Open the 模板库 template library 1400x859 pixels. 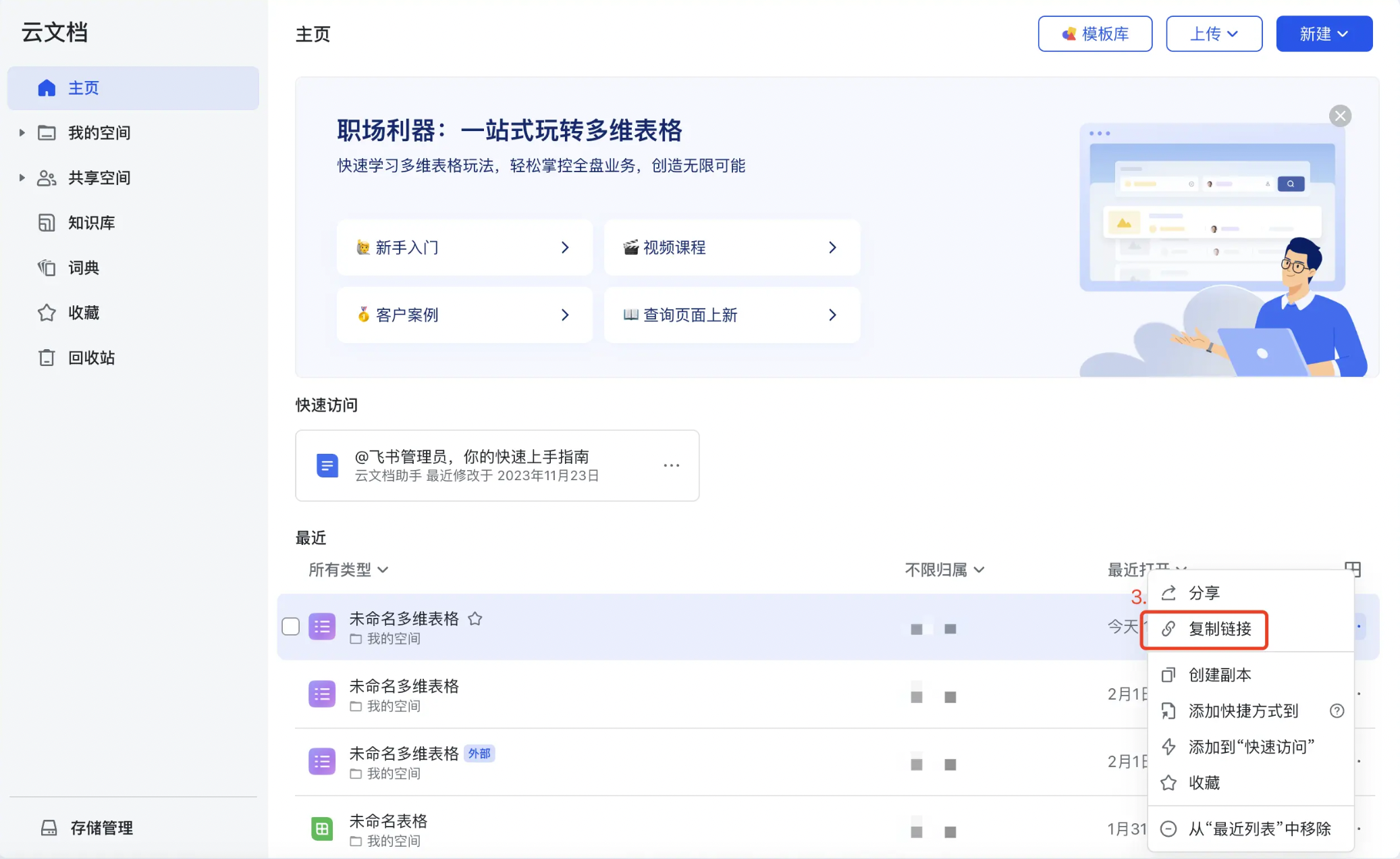pos(1095,34)
